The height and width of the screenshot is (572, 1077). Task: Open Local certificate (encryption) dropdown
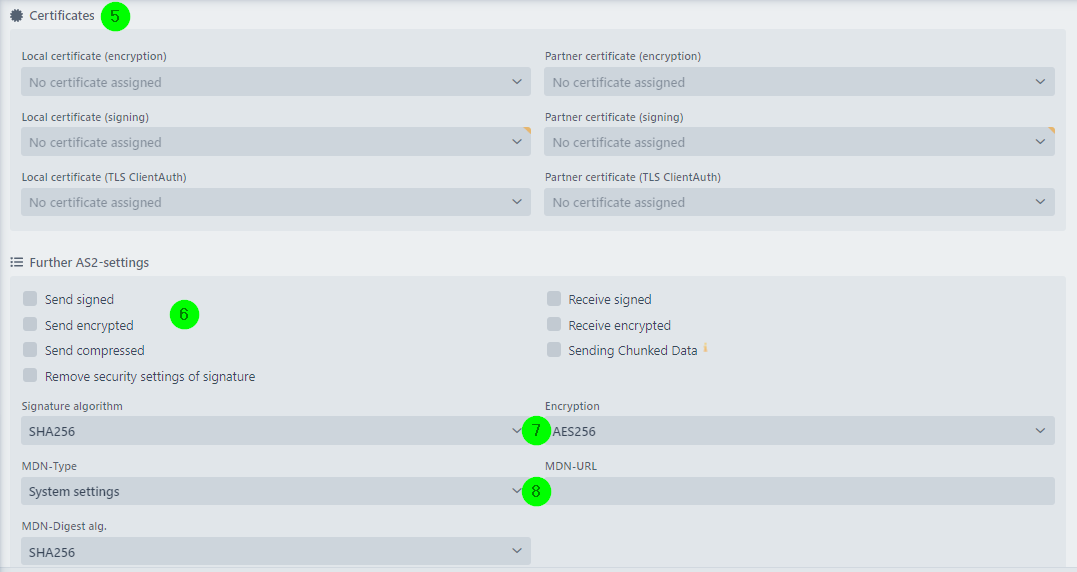pyautogui.click(x=275, y=82)
